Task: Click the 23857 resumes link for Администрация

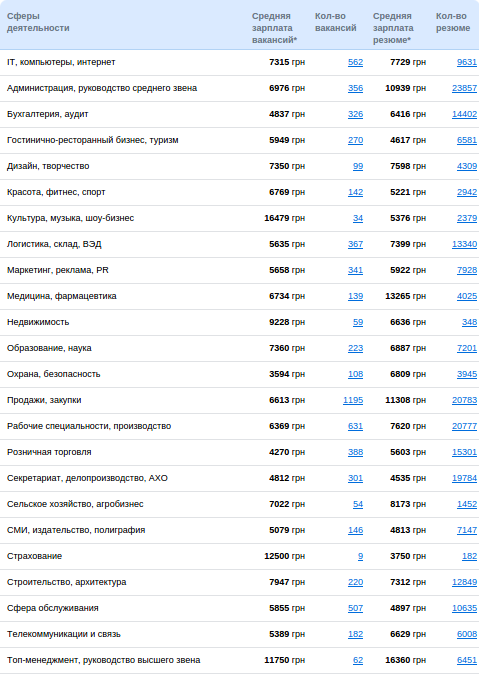Action: [464, 88]
